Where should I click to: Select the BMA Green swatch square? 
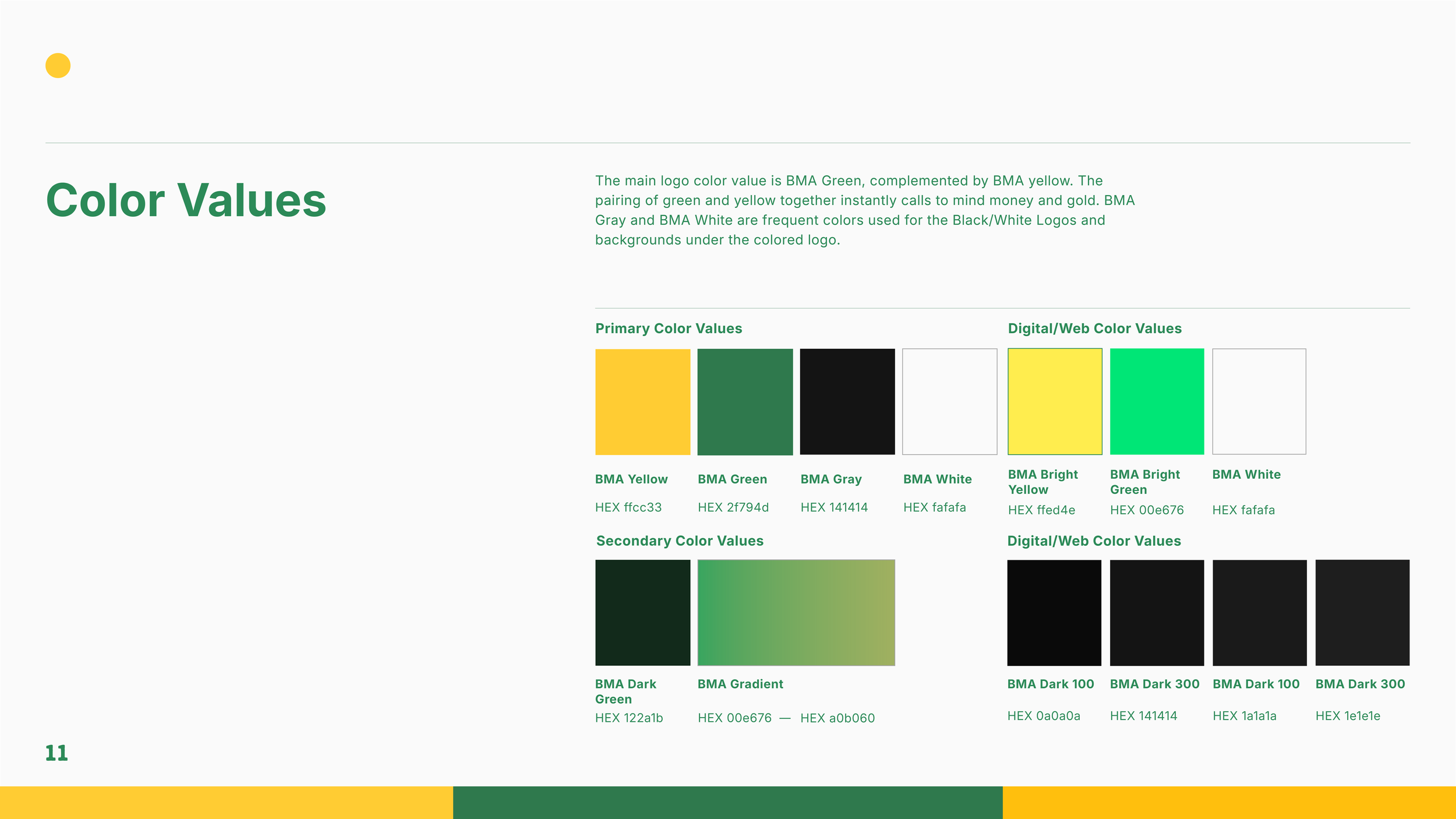(x=745, y=402)
